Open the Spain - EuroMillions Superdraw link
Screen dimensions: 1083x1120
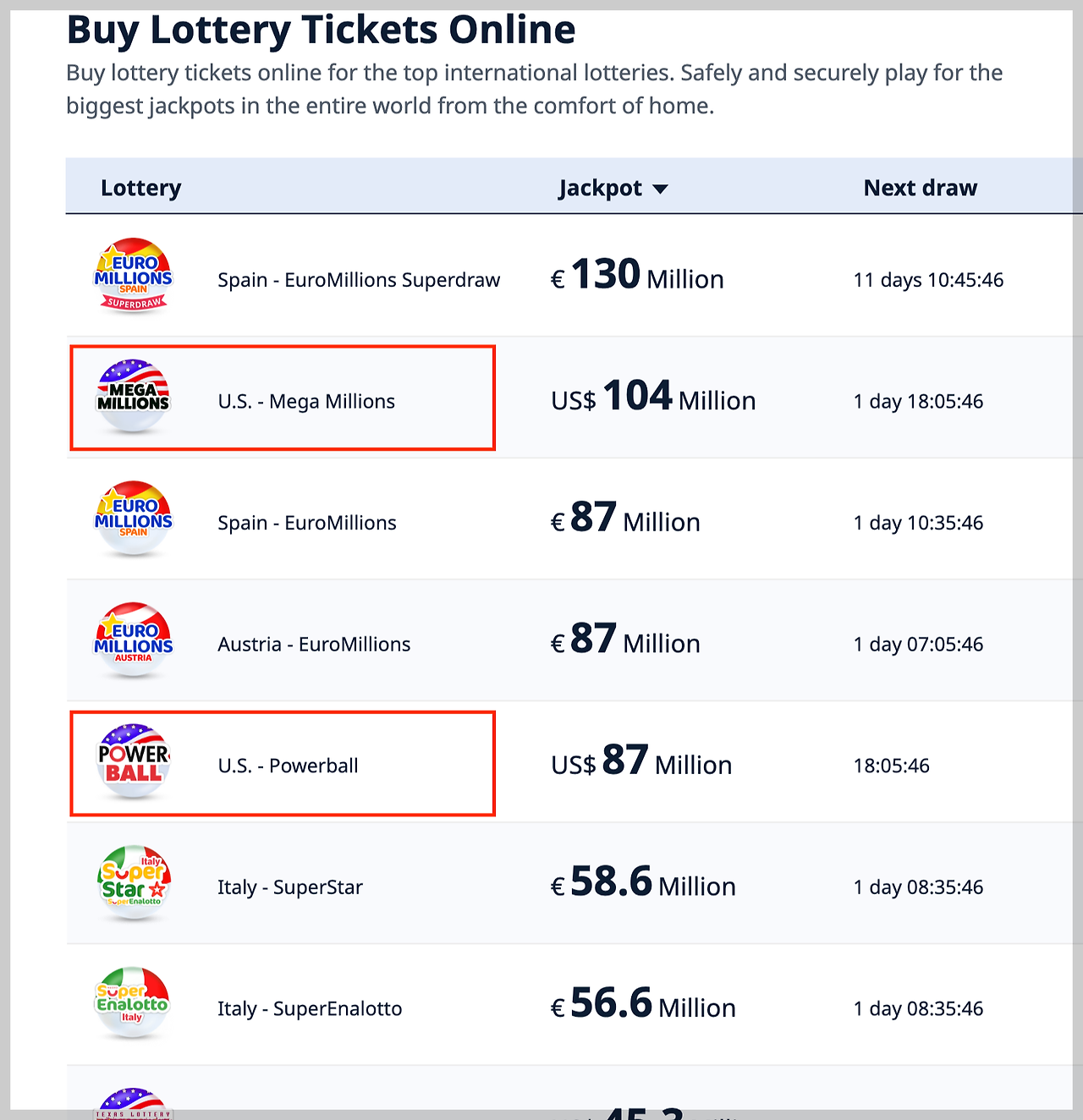[359, 280]
